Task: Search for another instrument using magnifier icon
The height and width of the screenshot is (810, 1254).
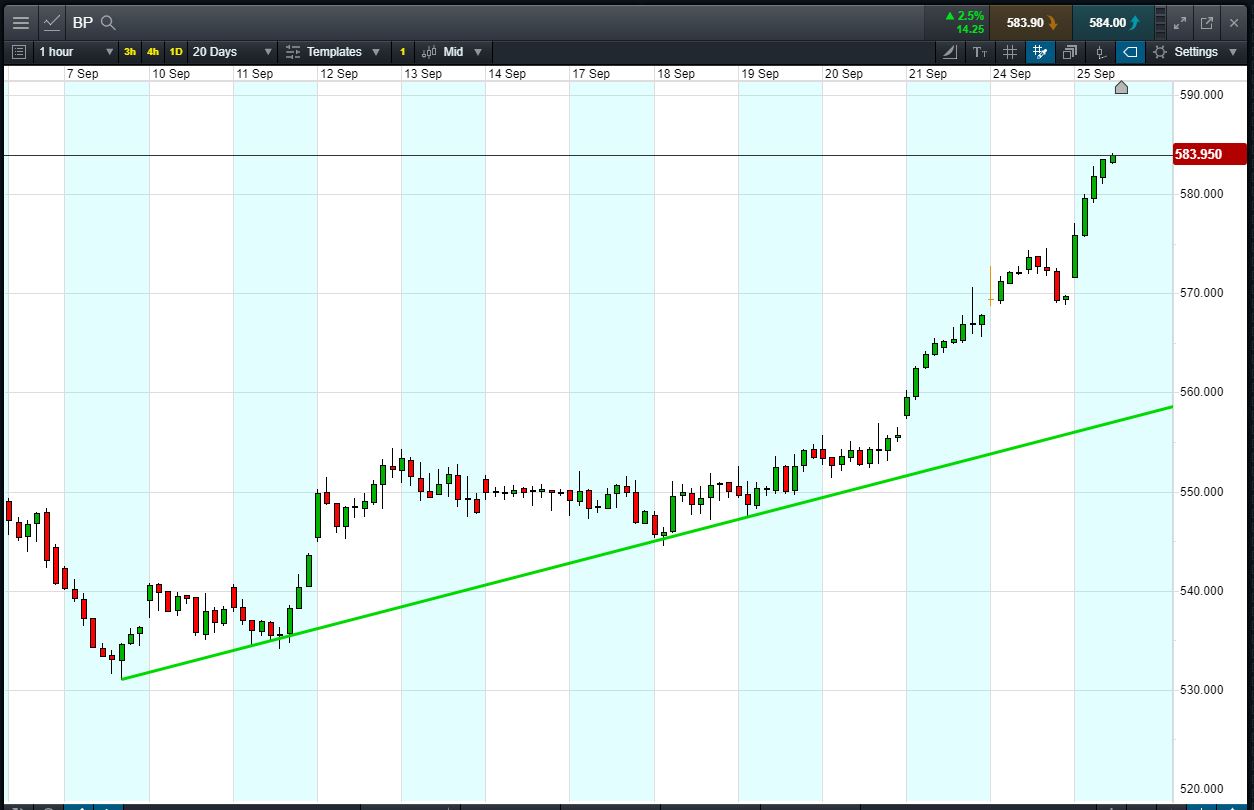Action: [x=109, y=22]
